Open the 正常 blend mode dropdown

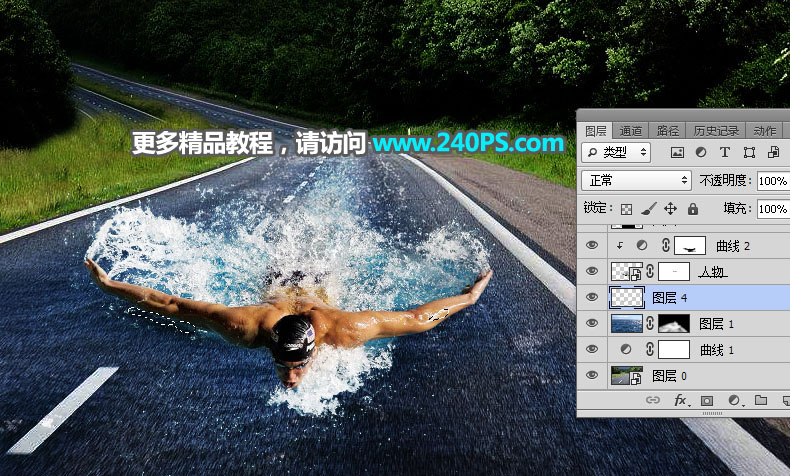click(x=637, y=181)
